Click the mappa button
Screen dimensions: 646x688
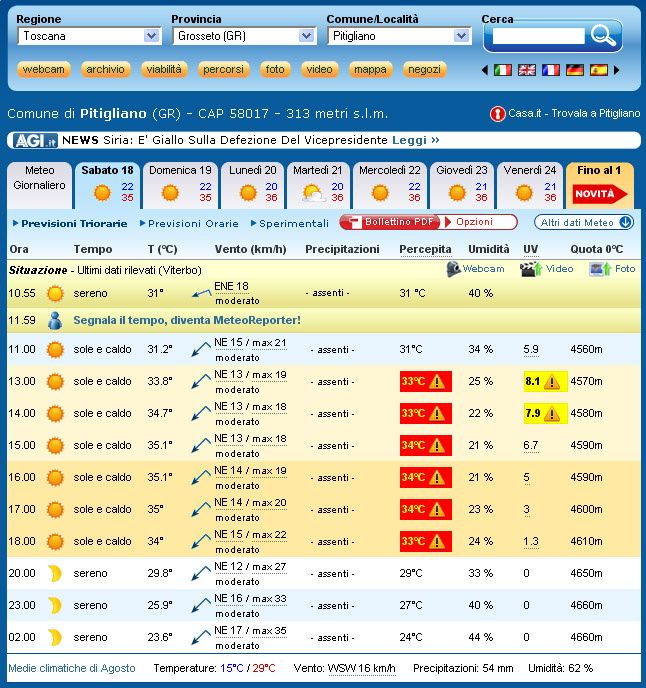pyautogui.click(x=370, y=69)
